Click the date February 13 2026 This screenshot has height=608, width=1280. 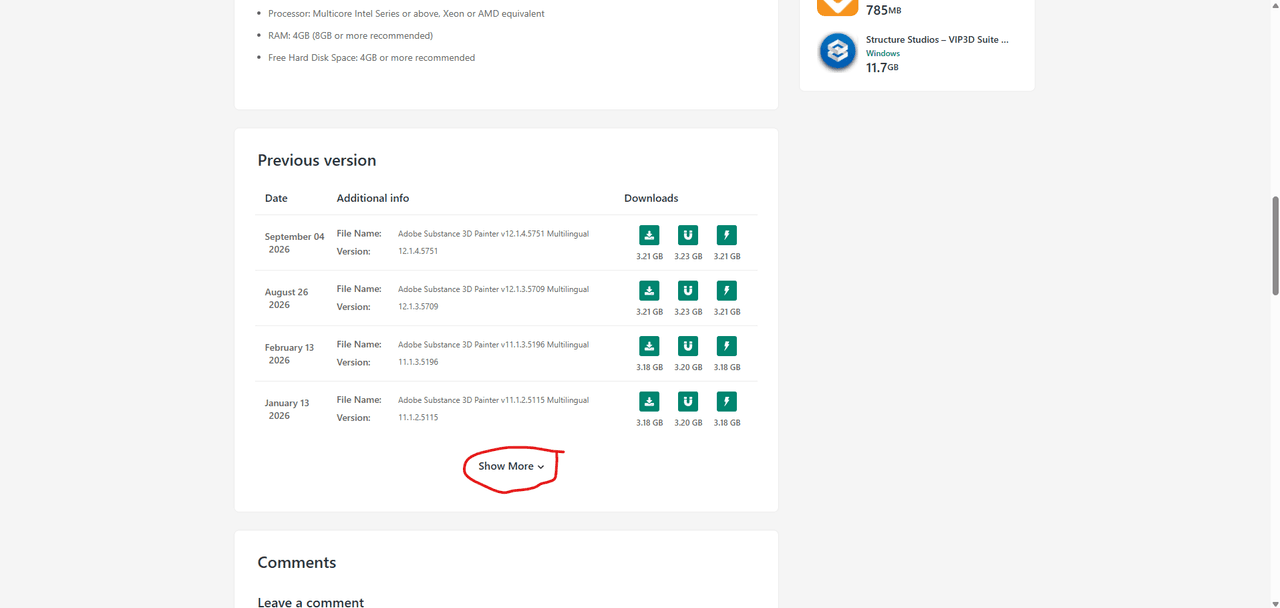(289, 354)
